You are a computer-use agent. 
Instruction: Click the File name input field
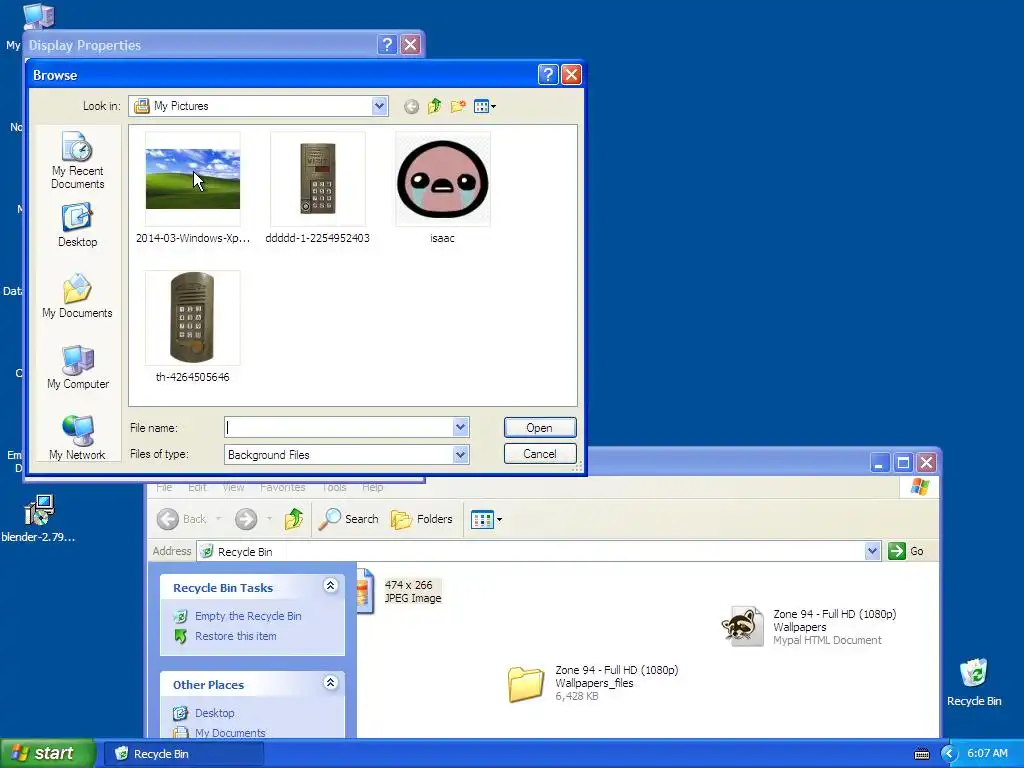click(x=338, y=428)
